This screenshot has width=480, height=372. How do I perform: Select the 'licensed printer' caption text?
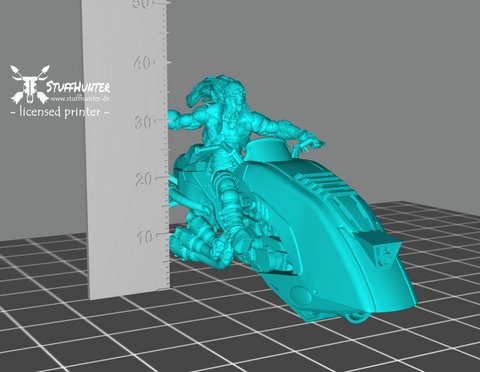point(60,111)
